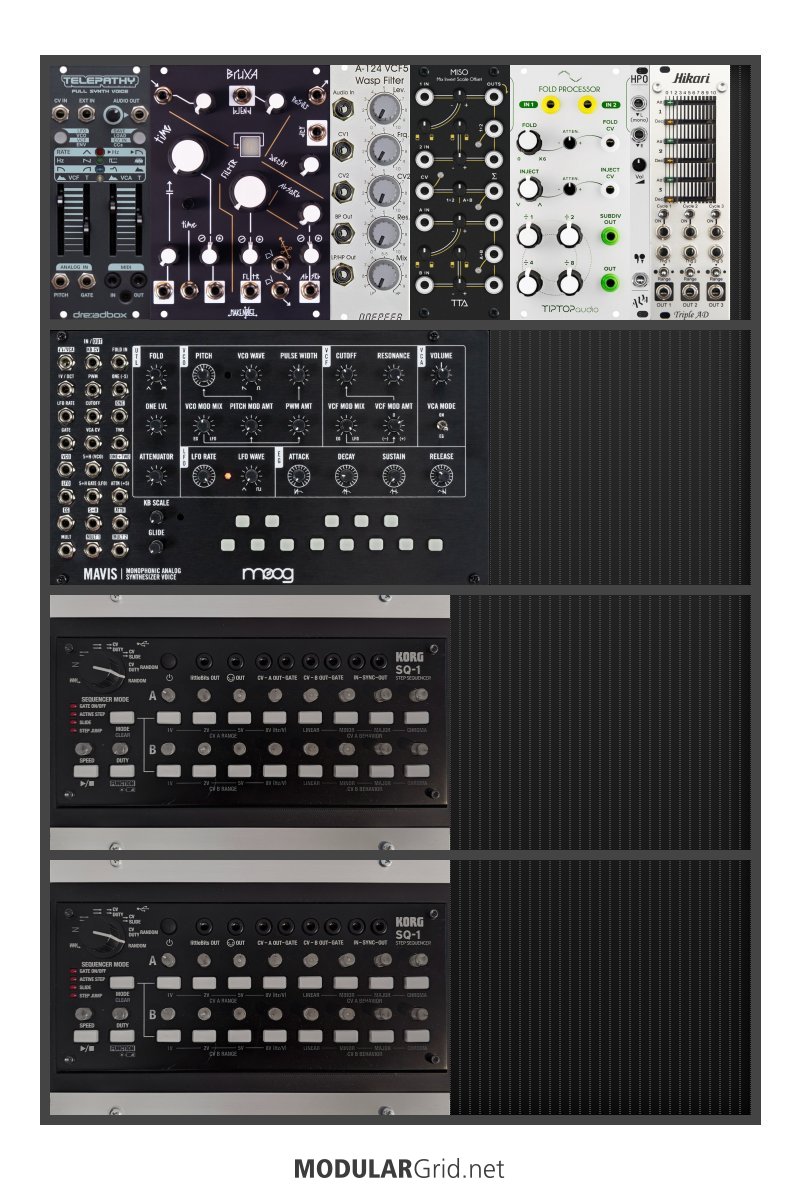This screenshot has height=1190, width=800.
Task: Click the Bruxa blend jack
Action: (241, 96)
